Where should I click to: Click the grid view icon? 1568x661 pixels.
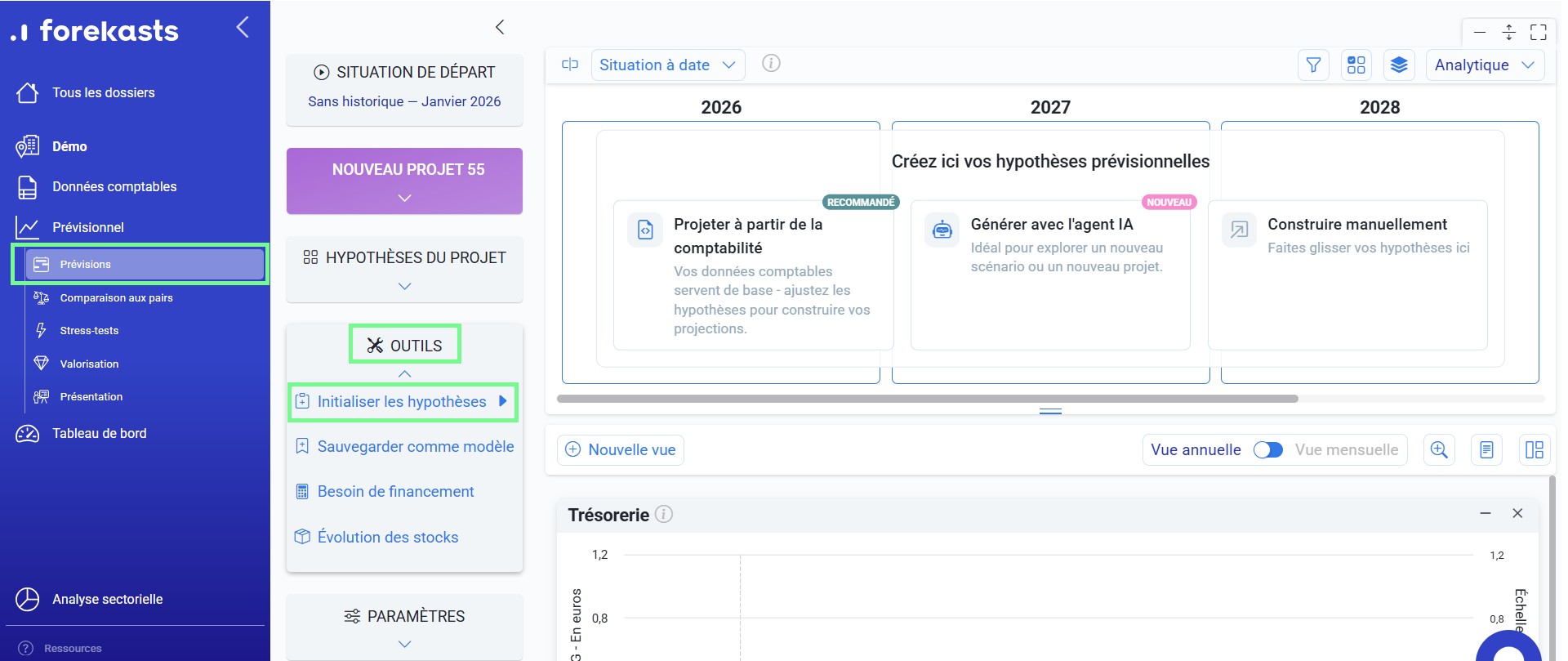[1356, 65]
